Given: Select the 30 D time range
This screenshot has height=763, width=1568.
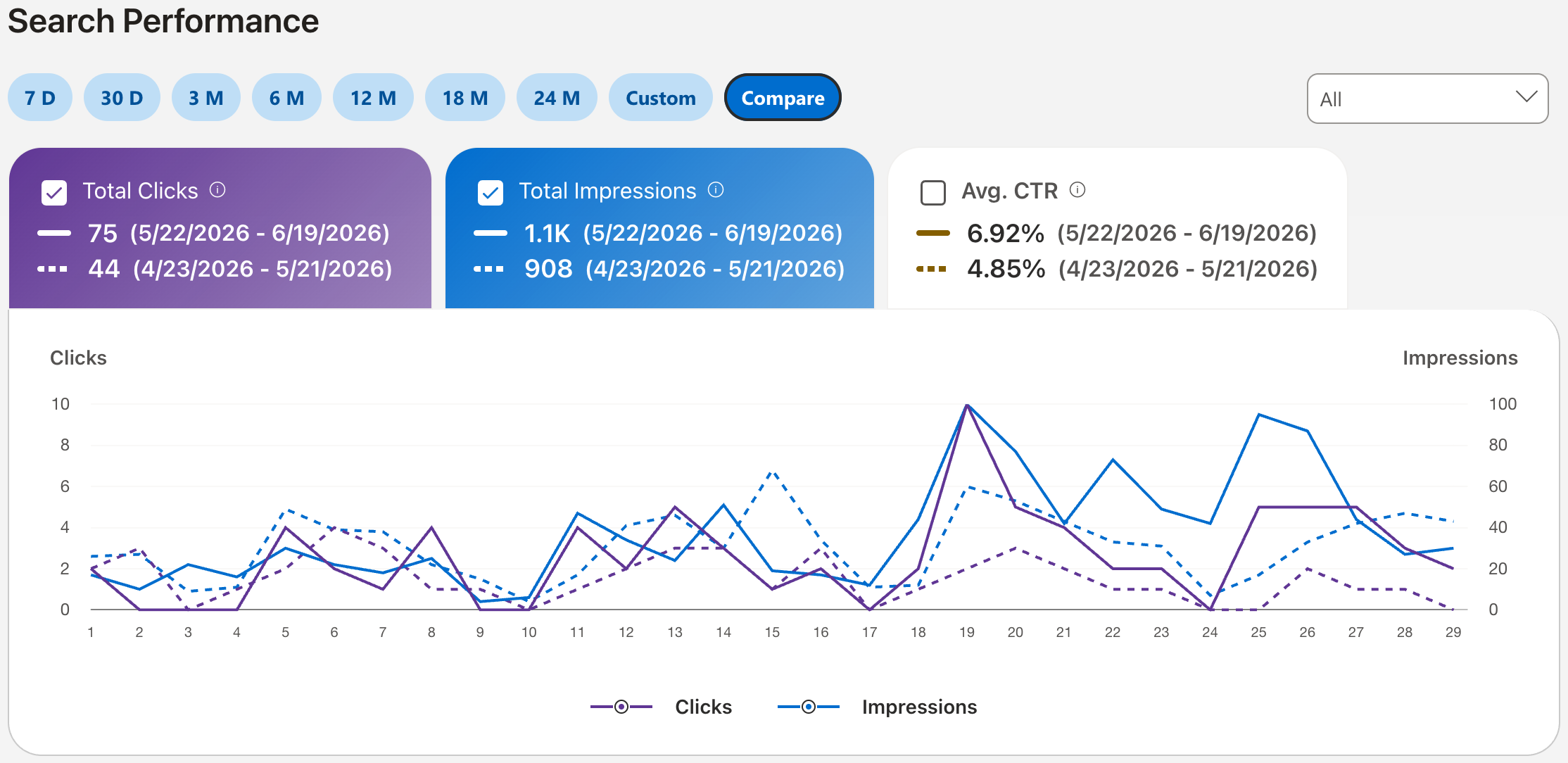Looking at the screenshot, I should click(x=122, y=98).
